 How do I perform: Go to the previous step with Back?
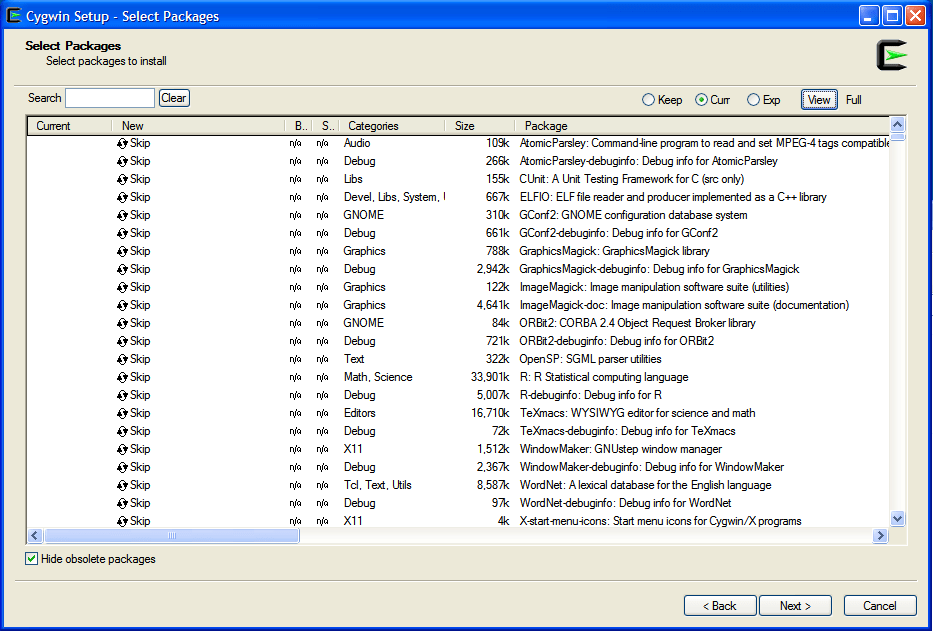pos(720,606)
